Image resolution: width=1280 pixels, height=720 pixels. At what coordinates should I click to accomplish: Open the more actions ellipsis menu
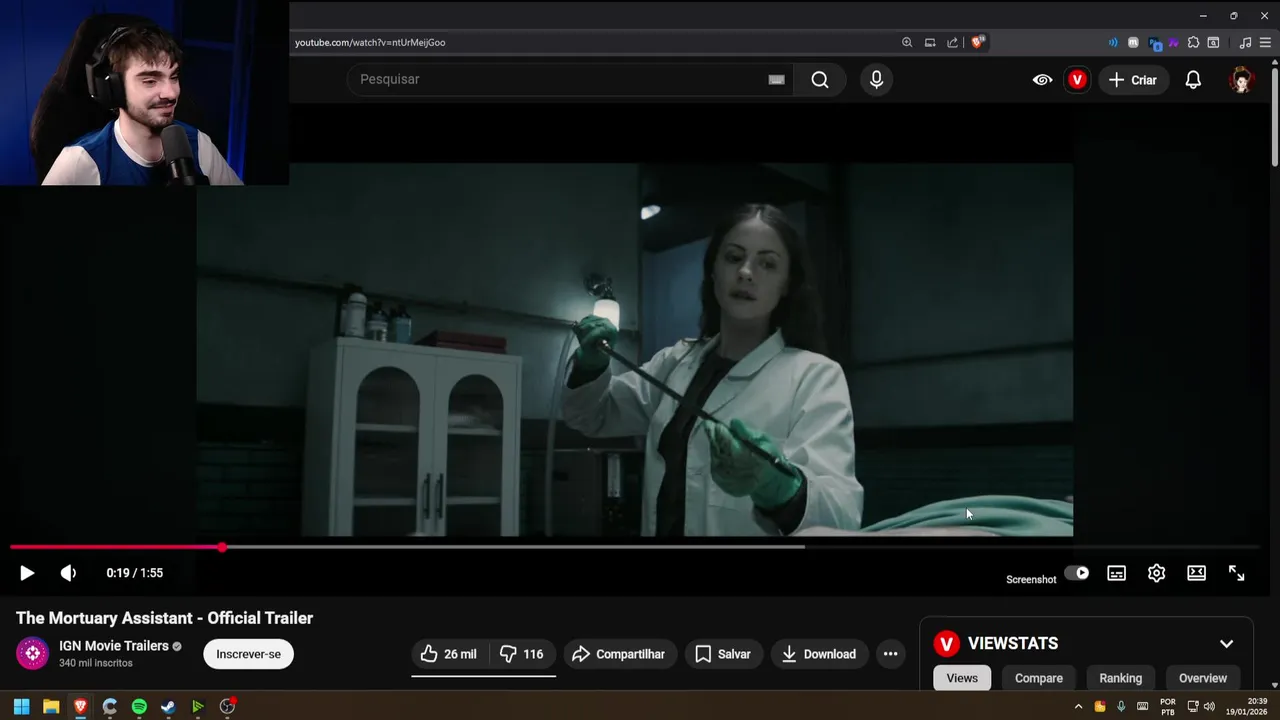click(890, 654)
